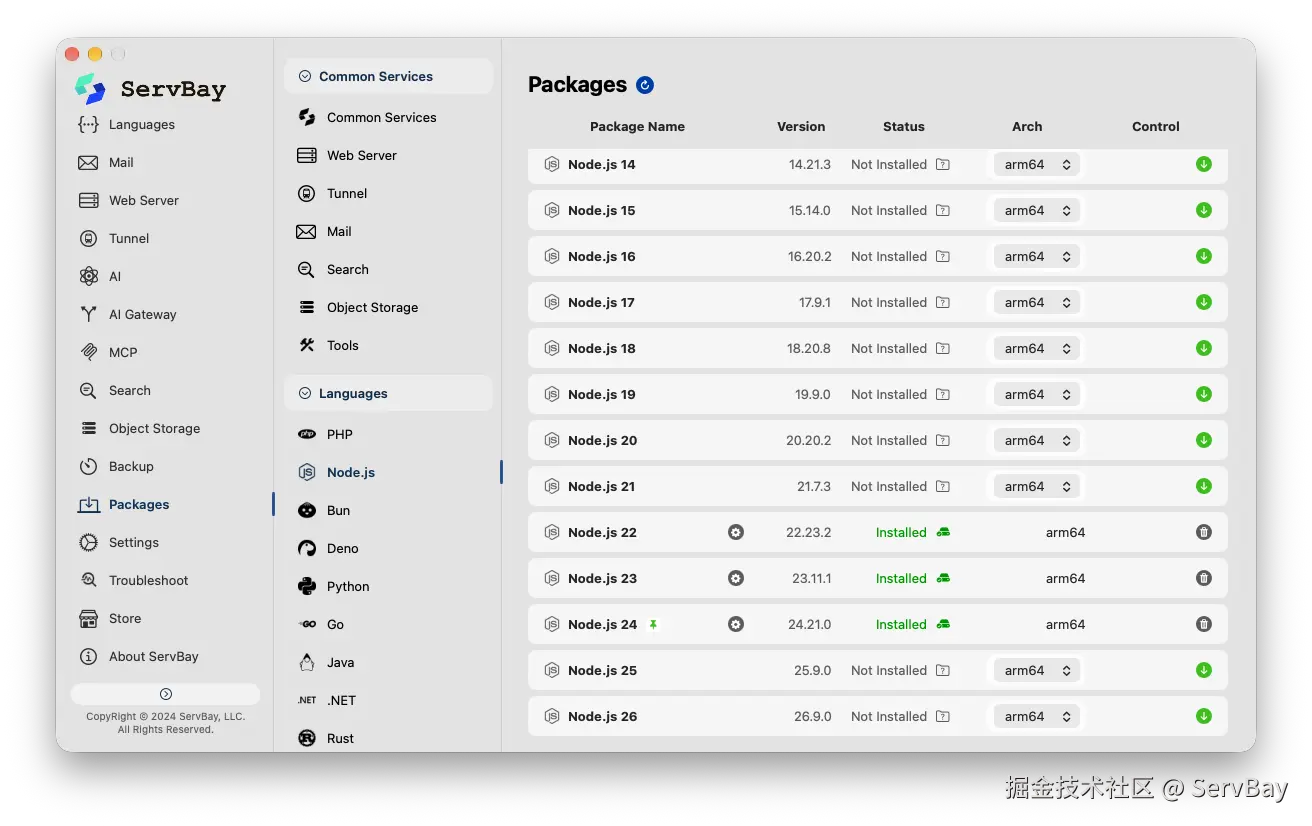This screenshot has width=1312, height=826.
Task: Open the Arch dropdown for Node.js 14
Action: click(1037, 164)
